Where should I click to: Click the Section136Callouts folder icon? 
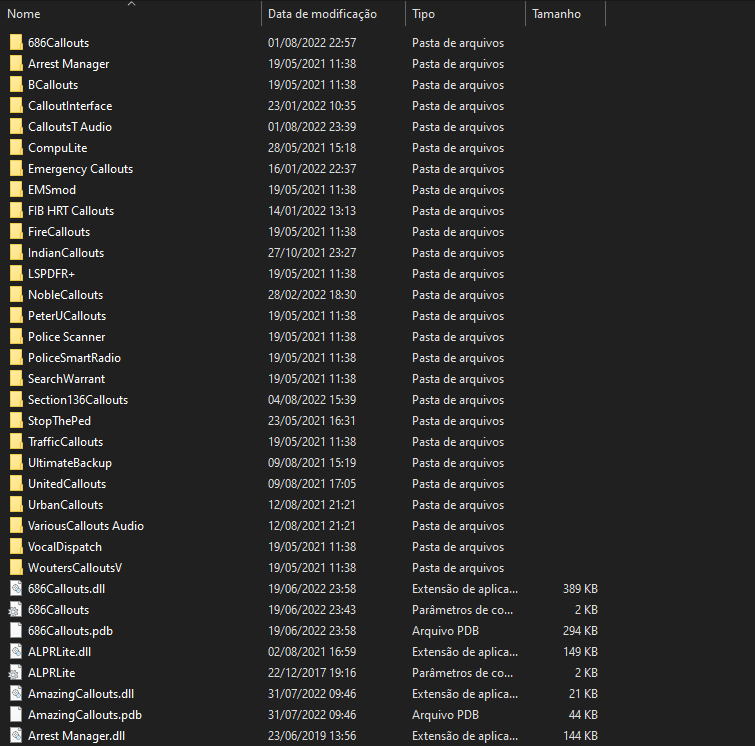click(x=16, y=400)
